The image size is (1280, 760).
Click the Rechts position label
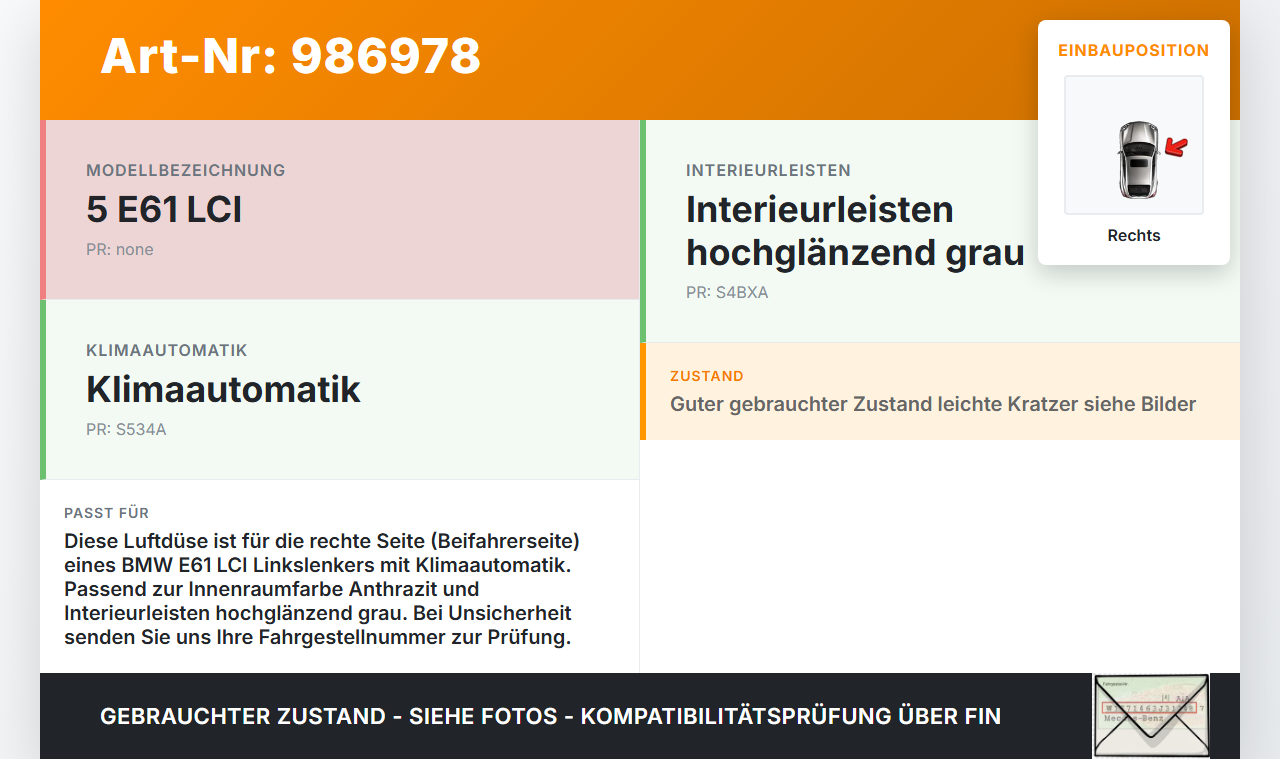(1134, 236)
